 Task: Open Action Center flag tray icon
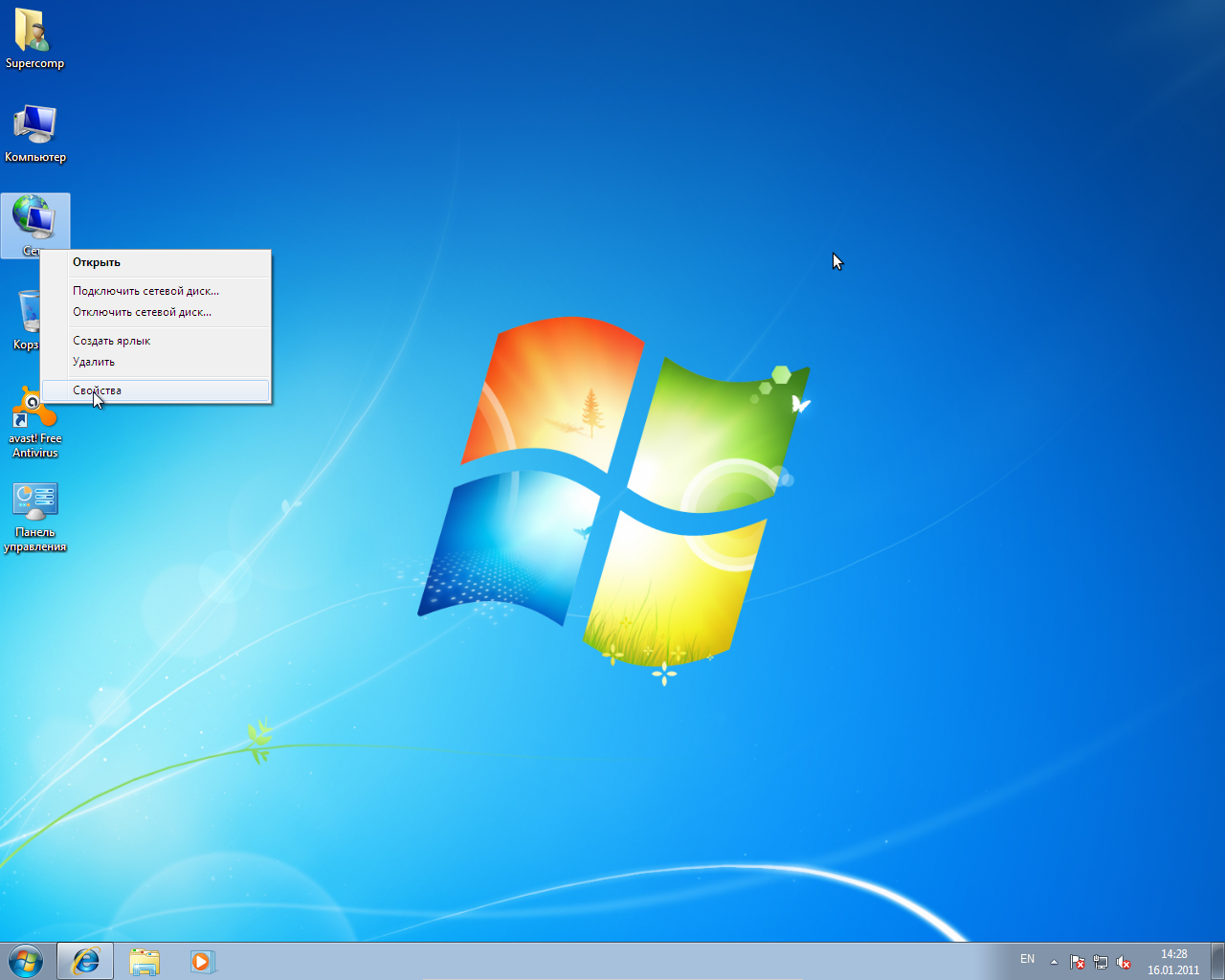pyautogui.click(x=1077, y=962)
